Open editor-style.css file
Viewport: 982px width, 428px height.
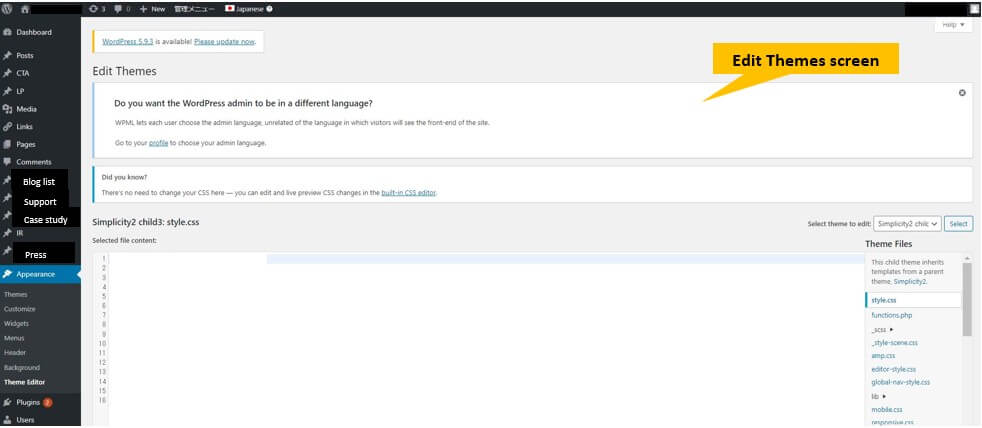point(894,369)
